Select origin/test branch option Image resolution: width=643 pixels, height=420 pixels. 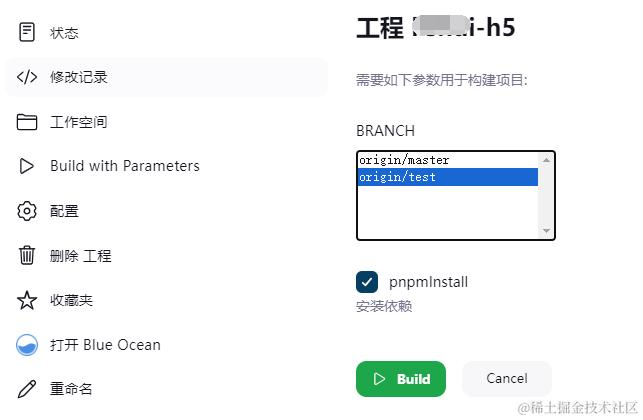click(x=398, y=177)
